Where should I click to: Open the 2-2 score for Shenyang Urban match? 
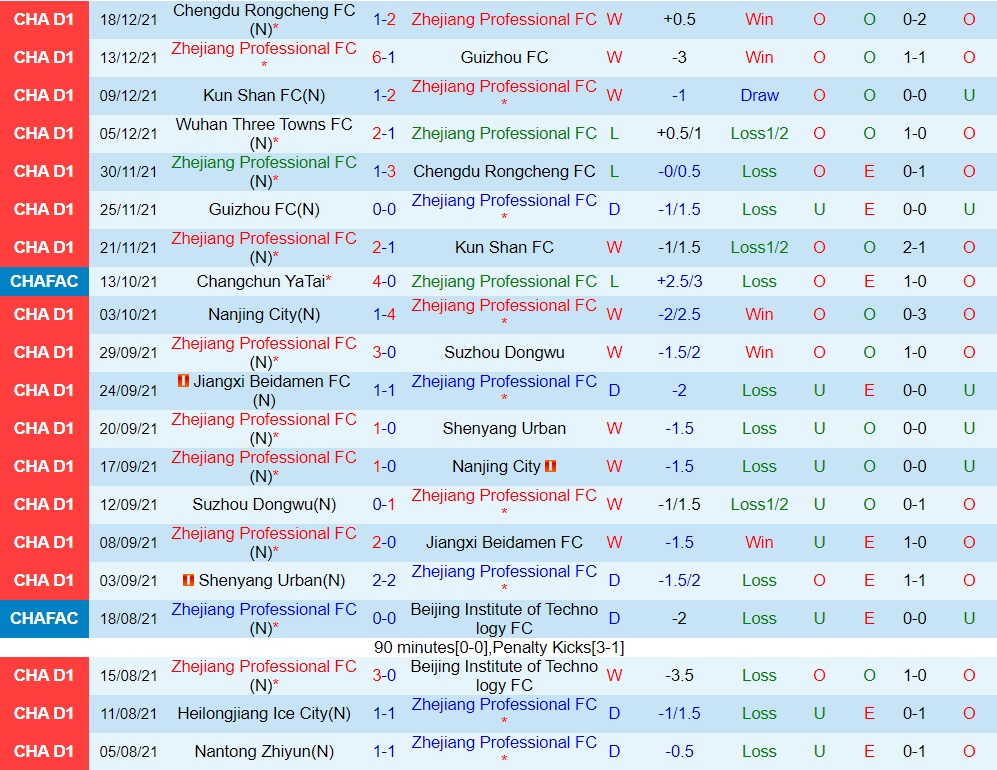click(384, 580)
